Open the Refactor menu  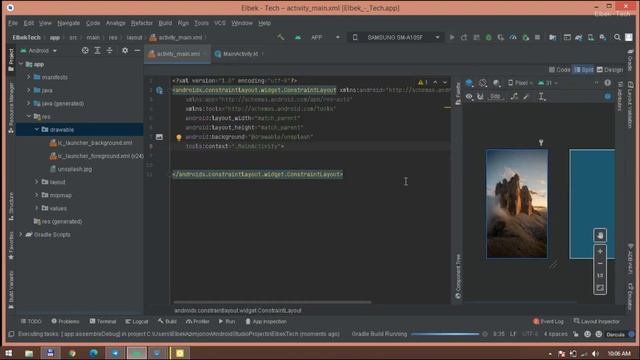coord(142,23)
